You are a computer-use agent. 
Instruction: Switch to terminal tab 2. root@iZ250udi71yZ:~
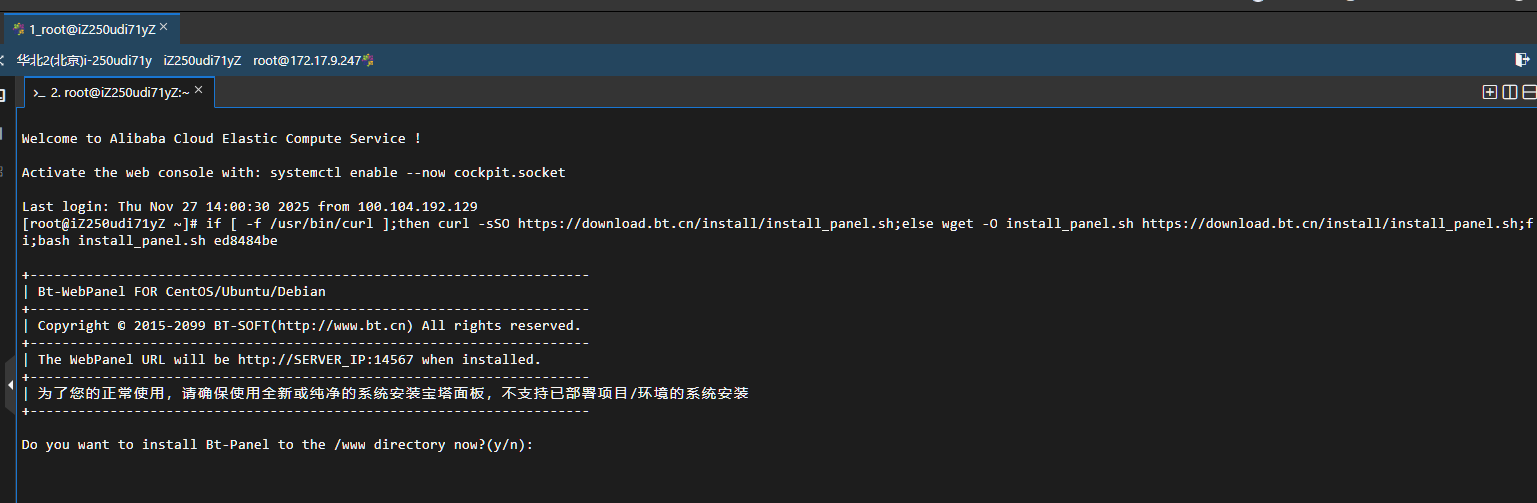pos(119,92)
